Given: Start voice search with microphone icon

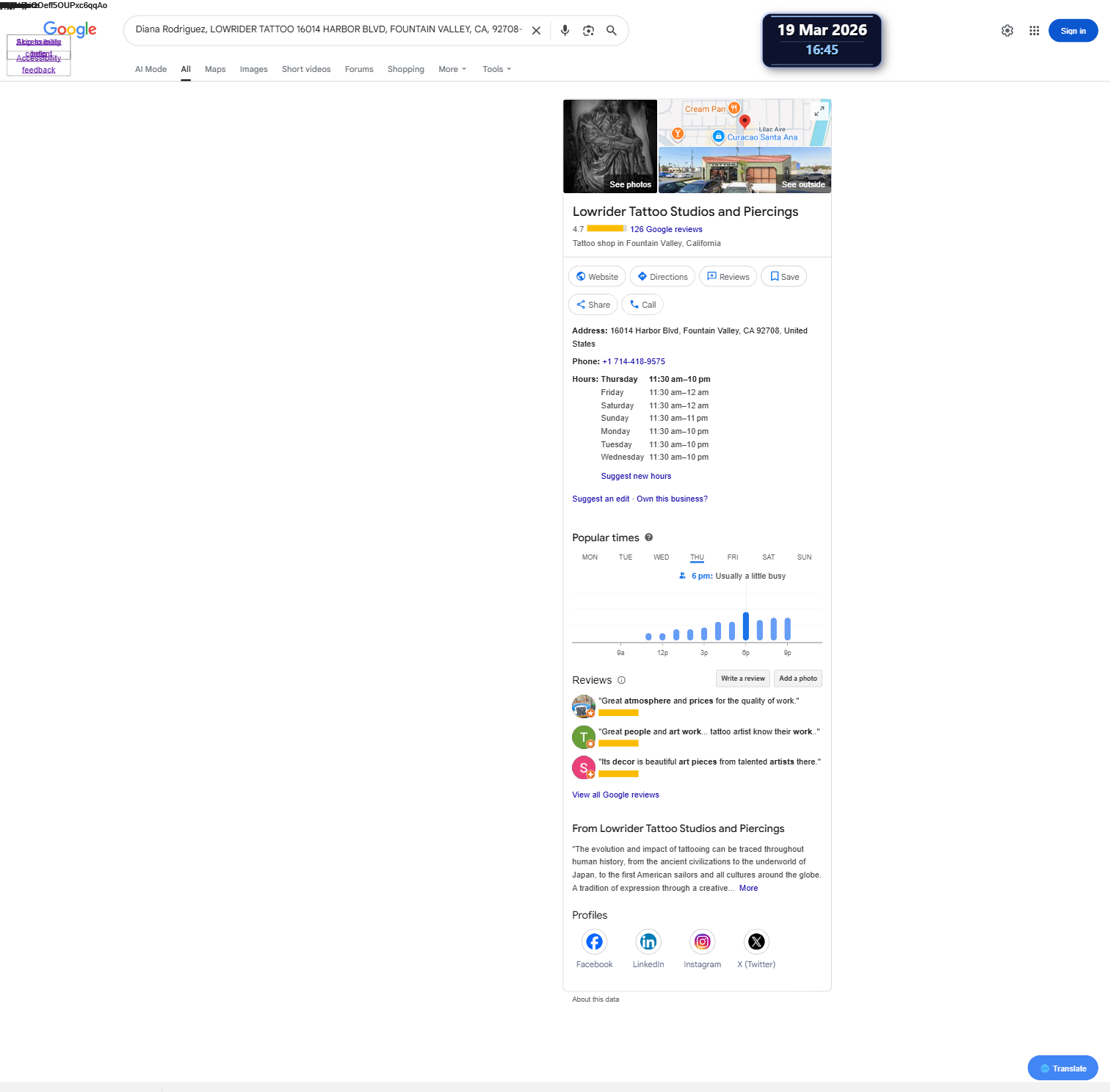Looking at the screenshot, I should pos(565,31).
